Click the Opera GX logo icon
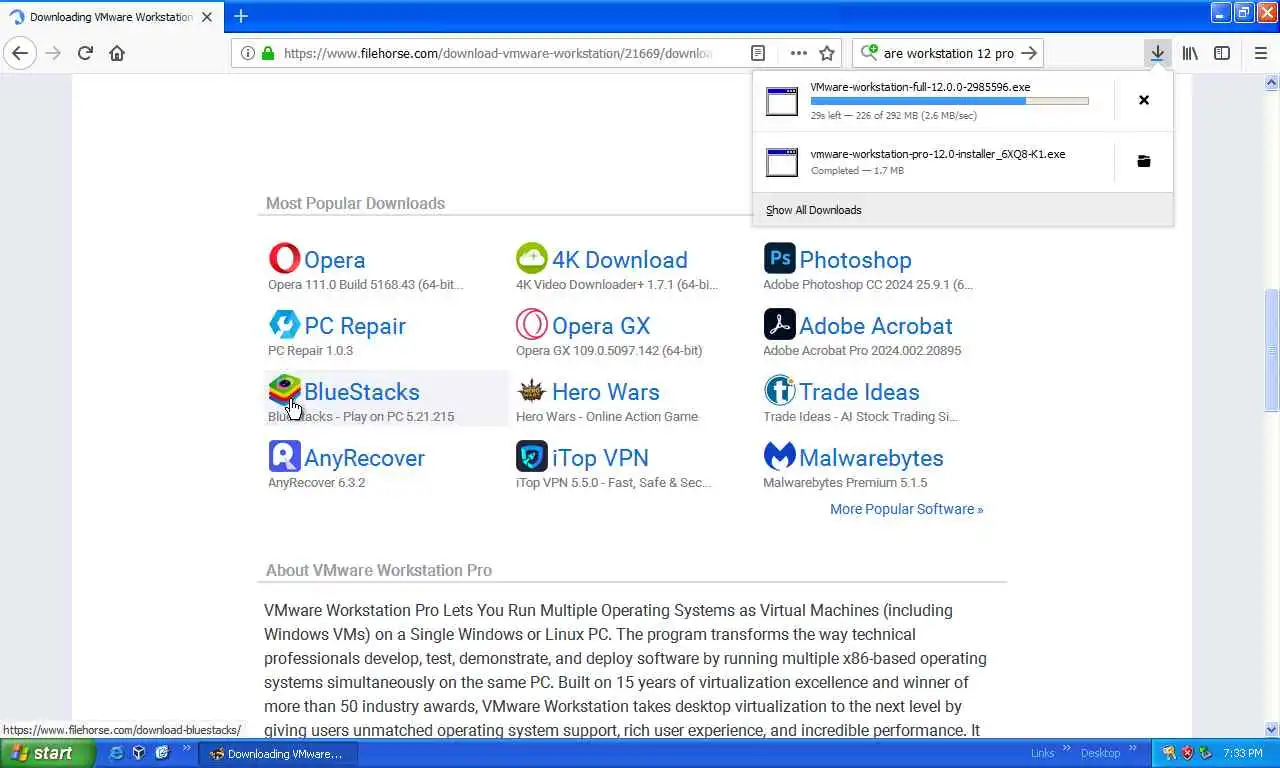 (532, 325)
